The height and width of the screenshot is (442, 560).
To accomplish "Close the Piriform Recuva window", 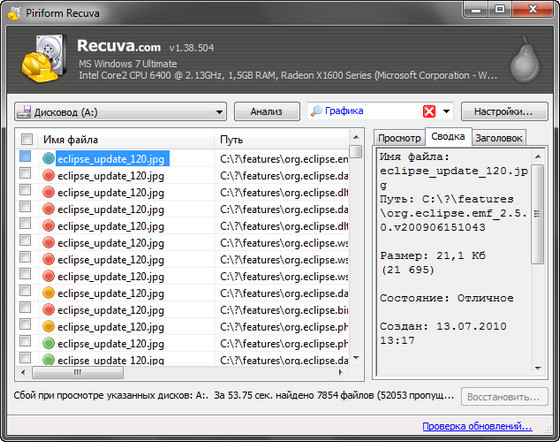I will click(532, 9).
